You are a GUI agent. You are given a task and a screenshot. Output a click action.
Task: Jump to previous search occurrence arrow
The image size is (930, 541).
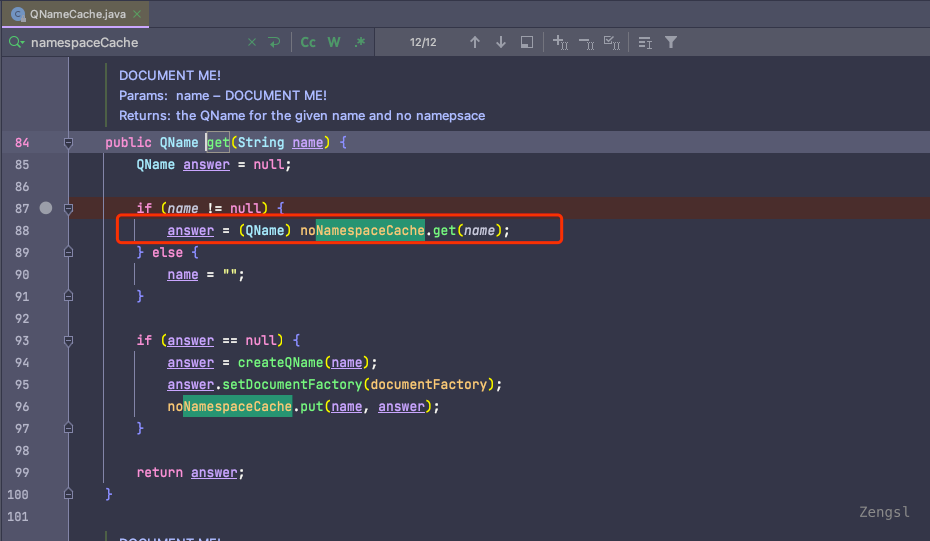point(475,42)
